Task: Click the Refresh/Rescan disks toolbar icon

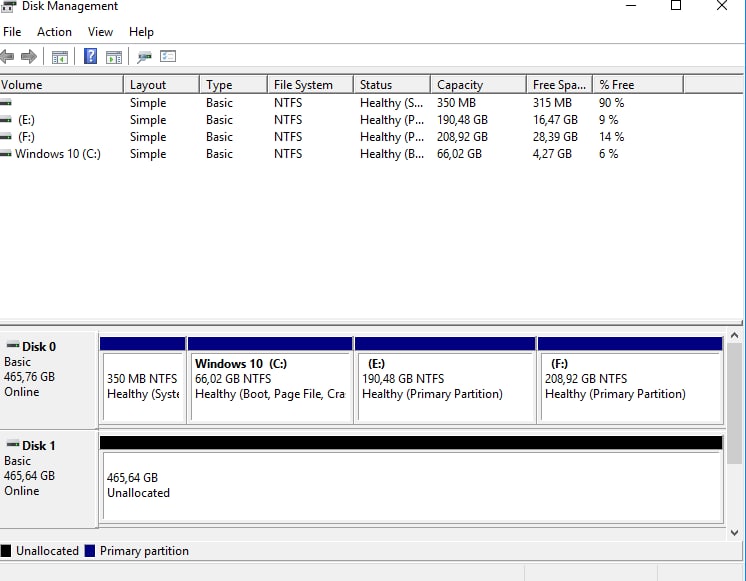Action: coord(144,57)
